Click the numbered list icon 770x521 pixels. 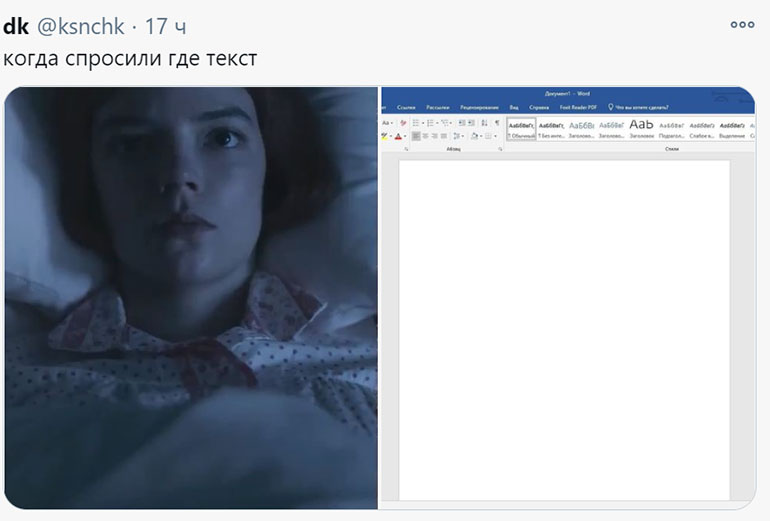click(x=430, y=123)
